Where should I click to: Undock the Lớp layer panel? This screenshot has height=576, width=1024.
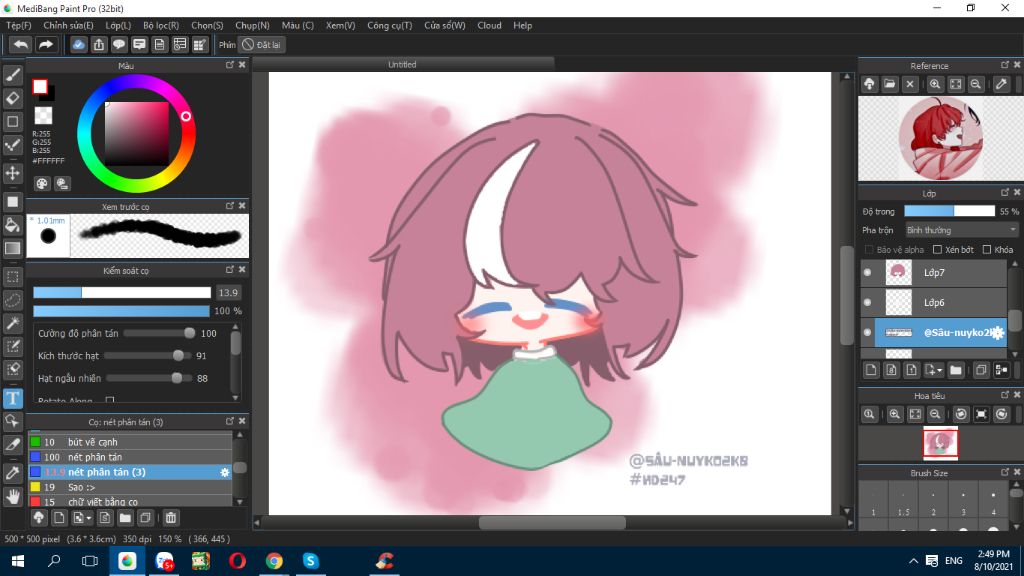pyautogui.click(x=1005, y=193)
